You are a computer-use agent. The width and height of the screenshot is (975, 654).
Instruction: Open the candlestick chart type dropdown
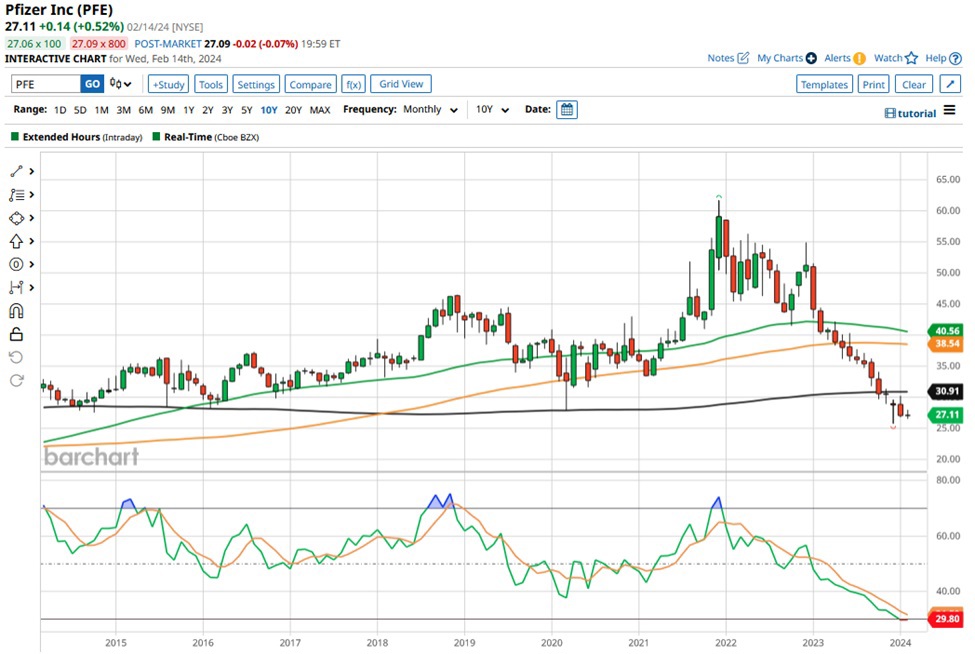point(121,83)
